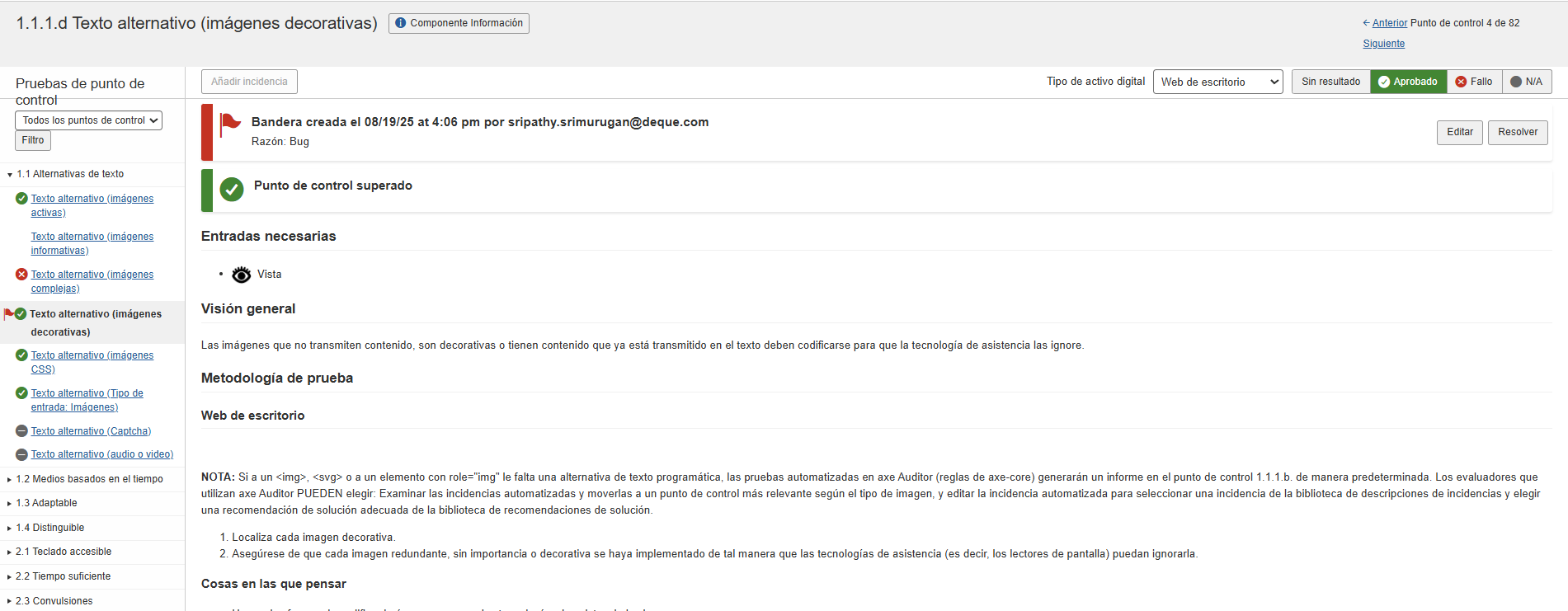
Task: Click the info icon on Componente Información
Action: click(401, 23)
